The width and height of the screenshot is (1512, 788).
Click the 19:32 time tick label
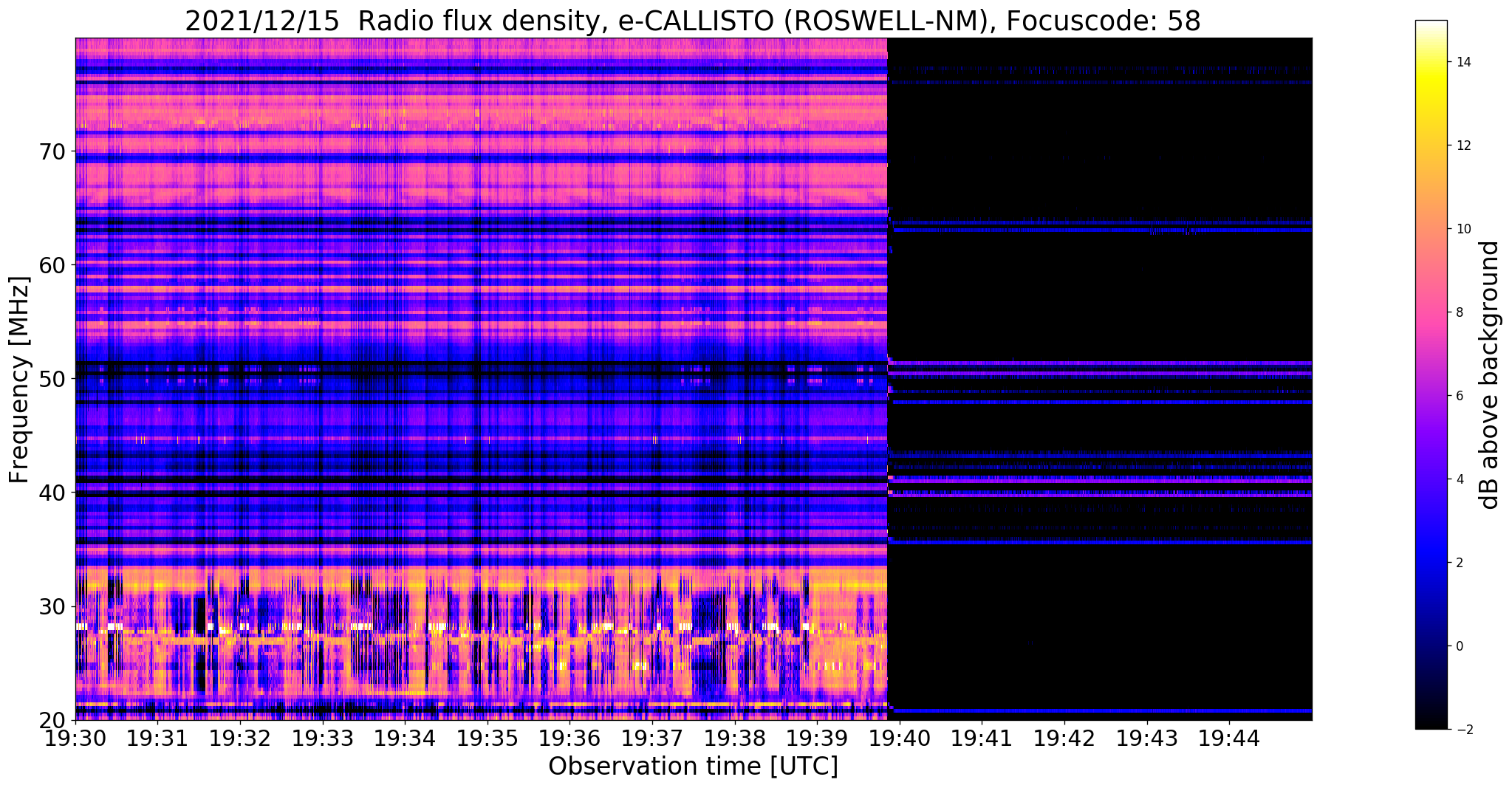click(240, 737)
